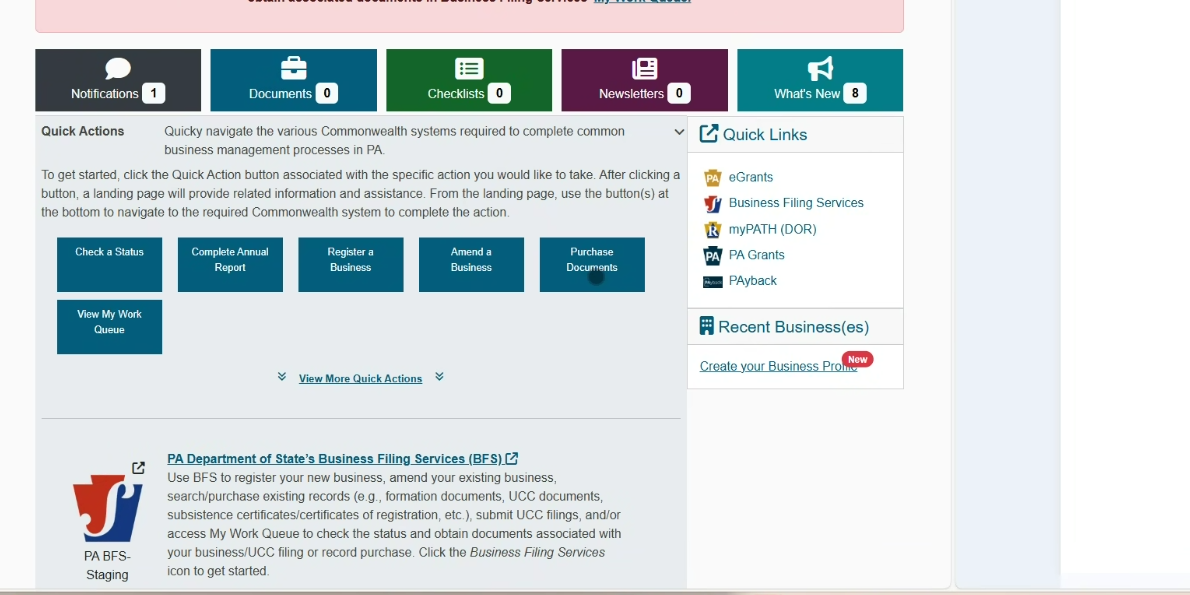This screenshot has height=595, width=1190.
Task: Expand View More Quick Actions
Action: click(x=360, y=378)
